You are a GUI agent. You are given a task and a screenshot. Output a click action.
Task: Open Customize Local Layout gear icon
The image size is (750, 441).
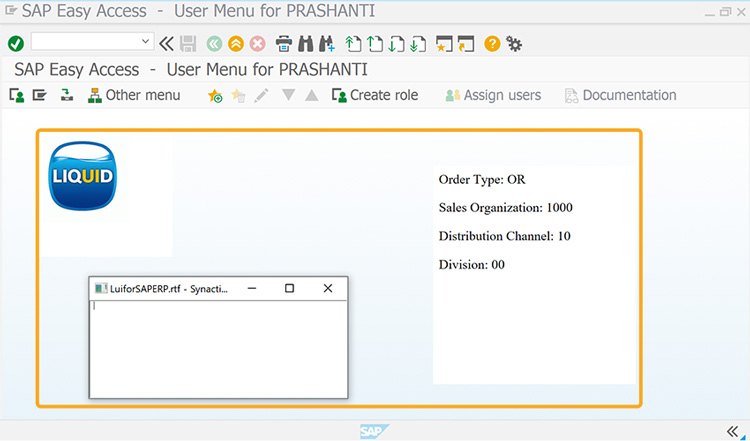pyautogui.click(x=514, y=44)
